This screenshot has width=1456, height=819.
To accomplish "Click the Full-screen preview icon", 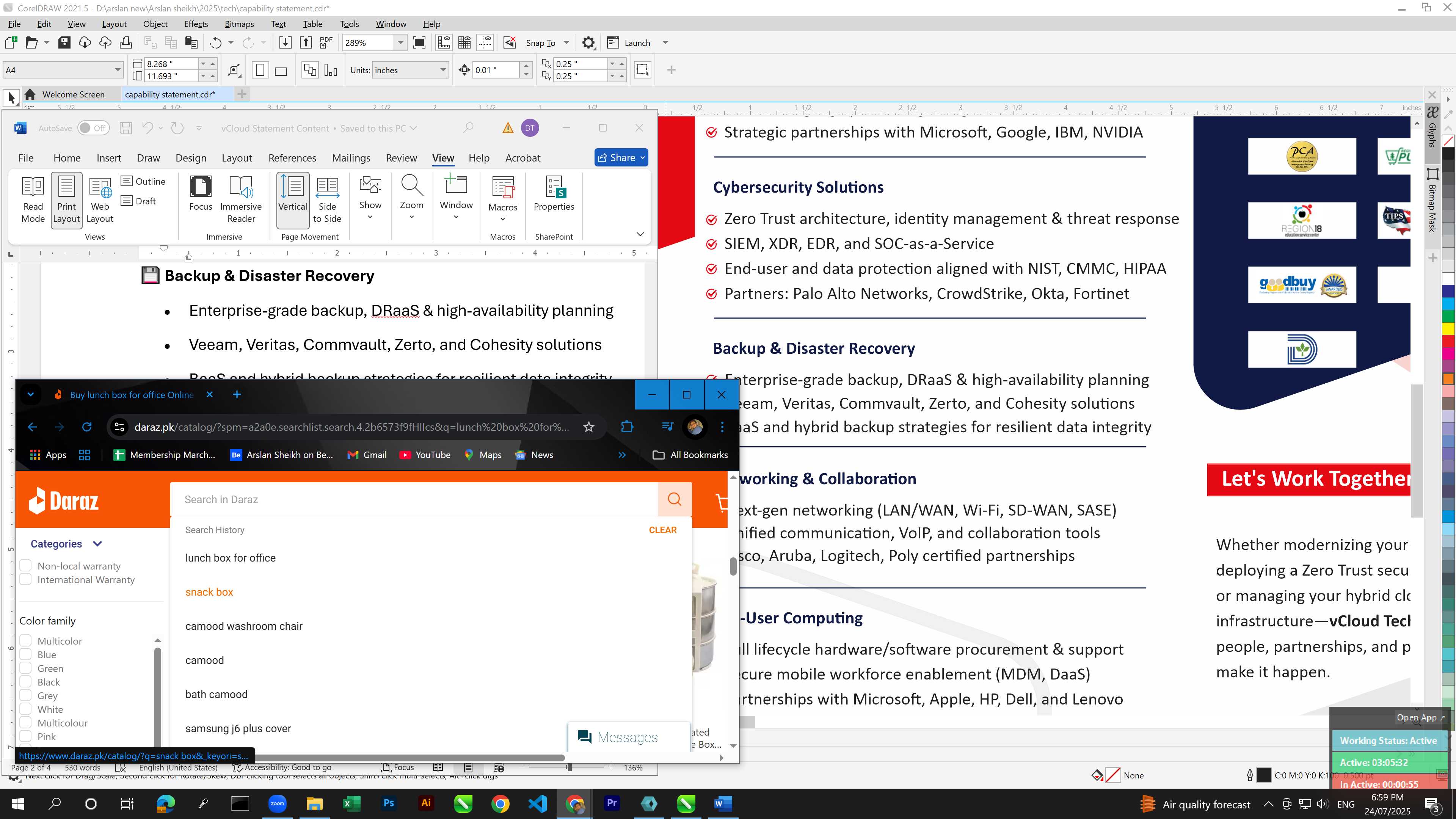I will click(x=419, y=42).
